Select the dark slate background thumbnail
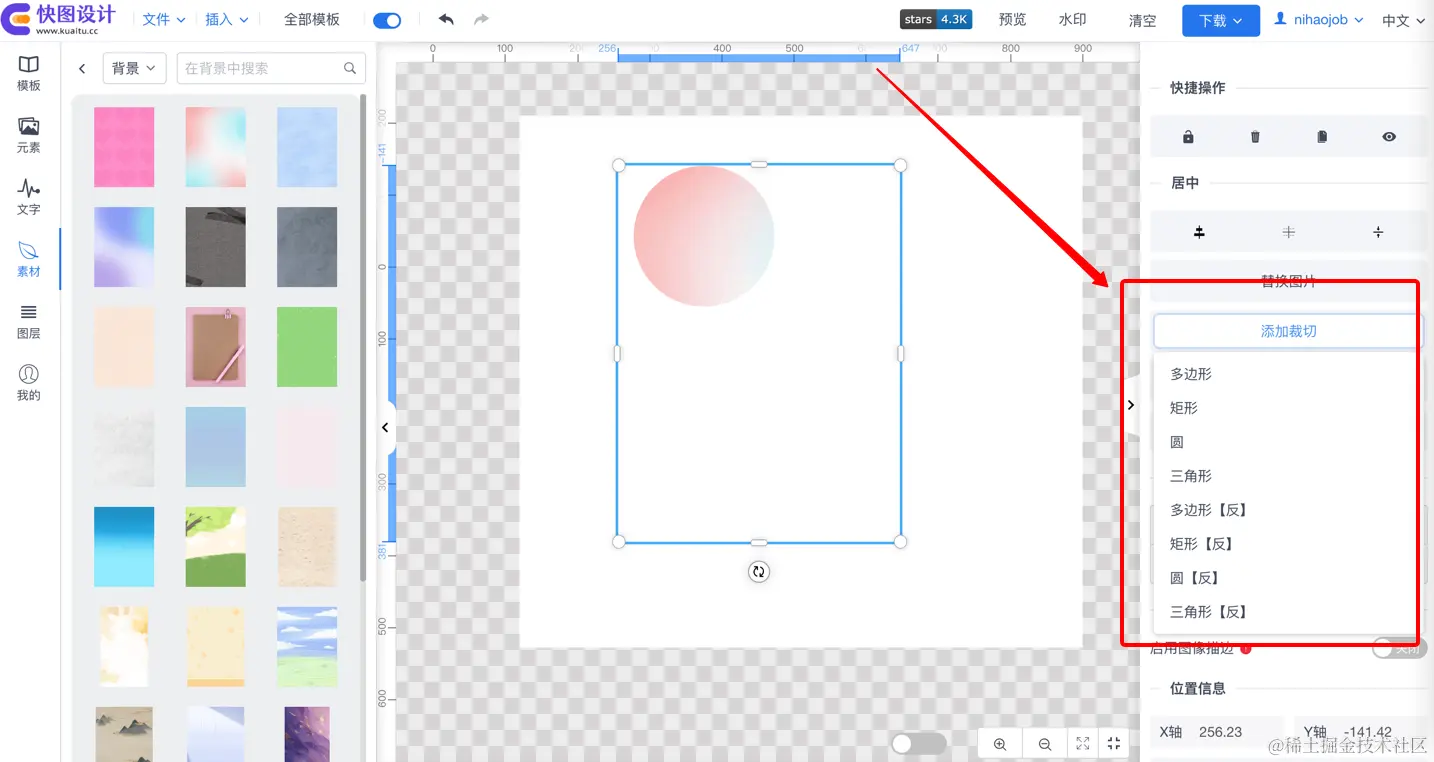This screenshot has height=762, width=1434. 307,247
